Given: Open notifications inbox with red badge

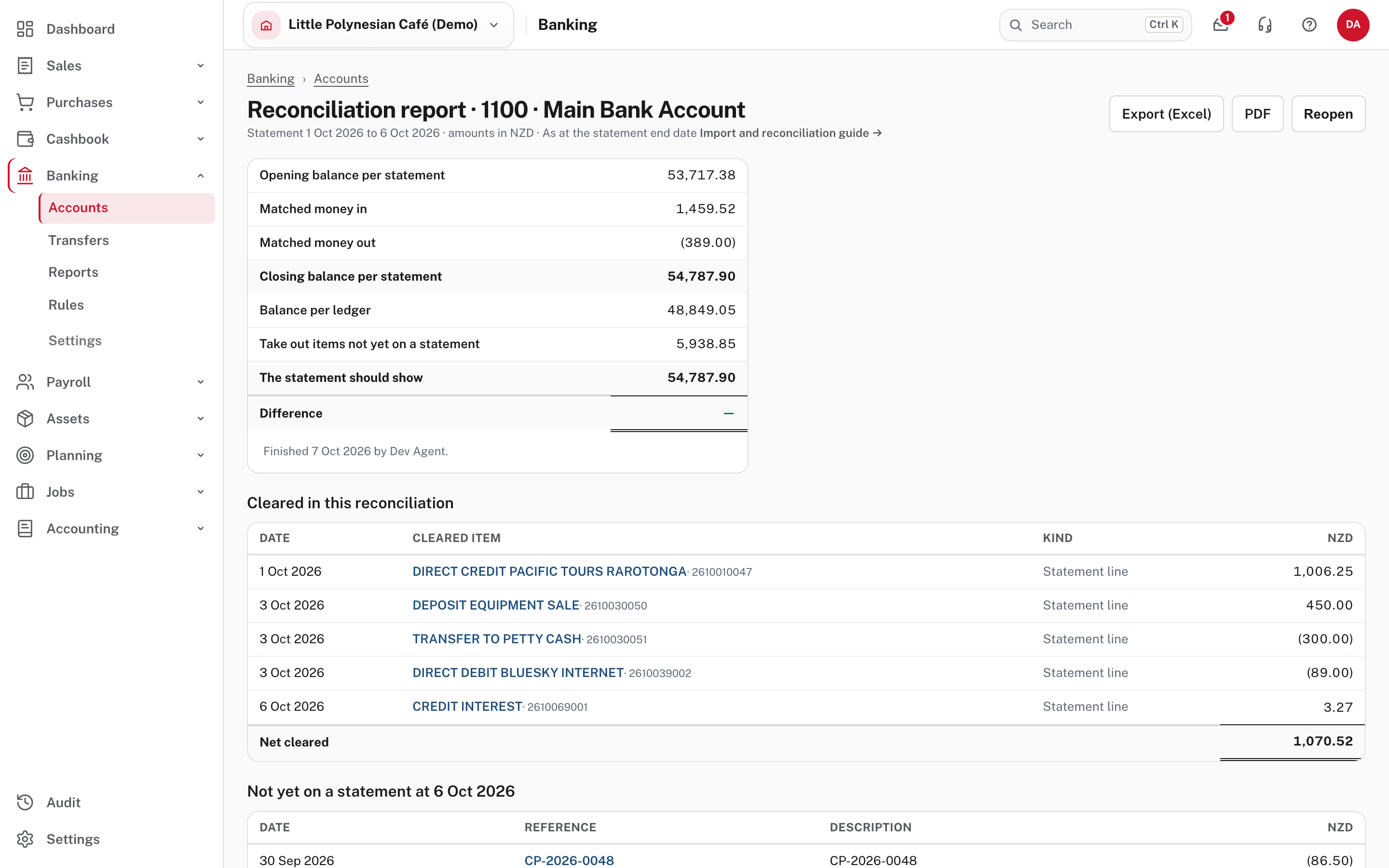Looking at the screenshot, I should (1221, 25).
